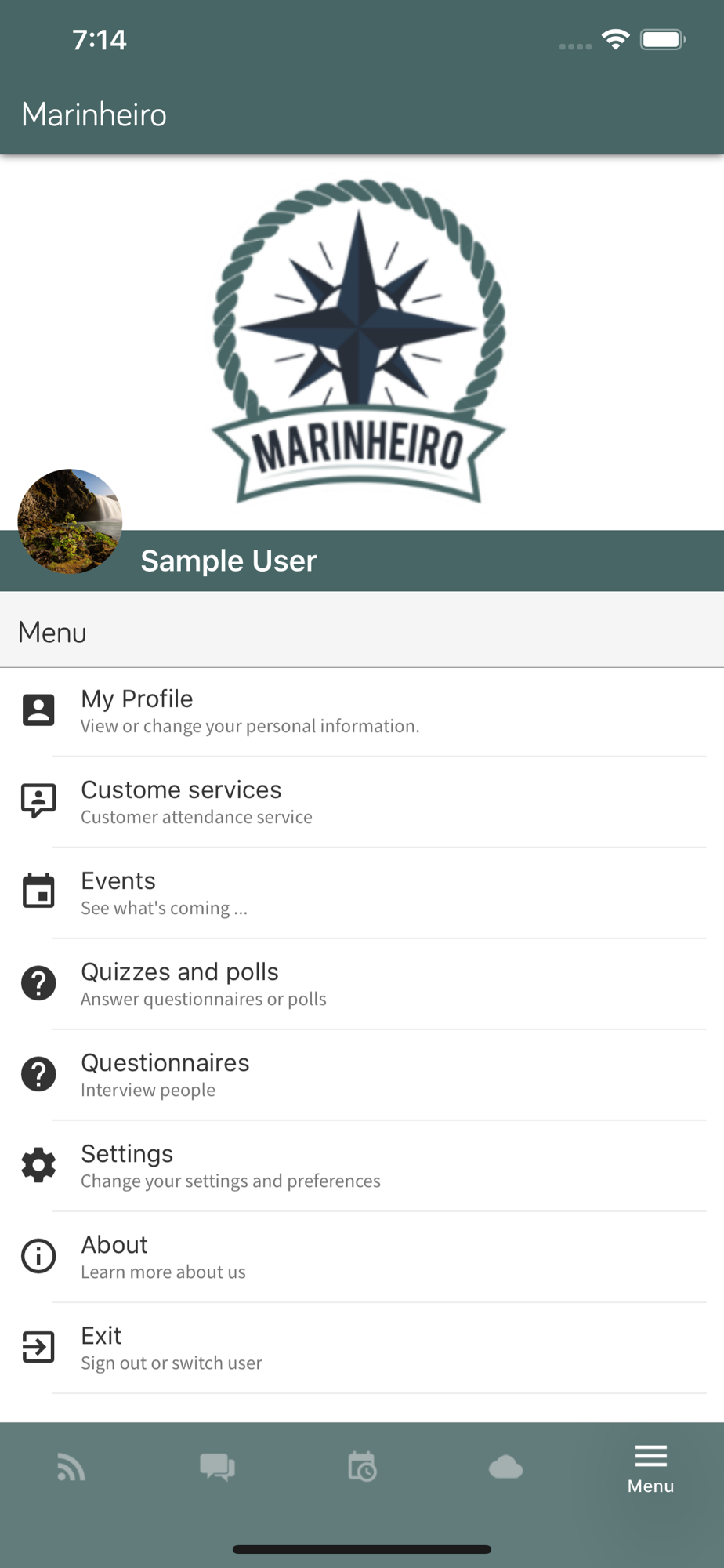Screen dimensions: 724x1568
Task: Tap the Exit sign-out arrow icon
Action: click(38, 1347)
